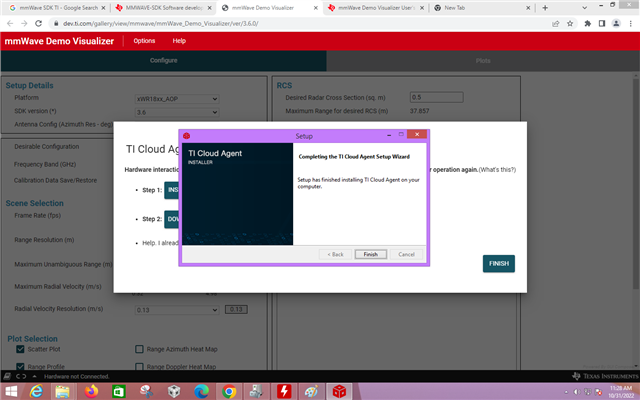Screen dimensions: 640x400
Task: Click the Hardware not Connected status text
Action: coord(76,376)
